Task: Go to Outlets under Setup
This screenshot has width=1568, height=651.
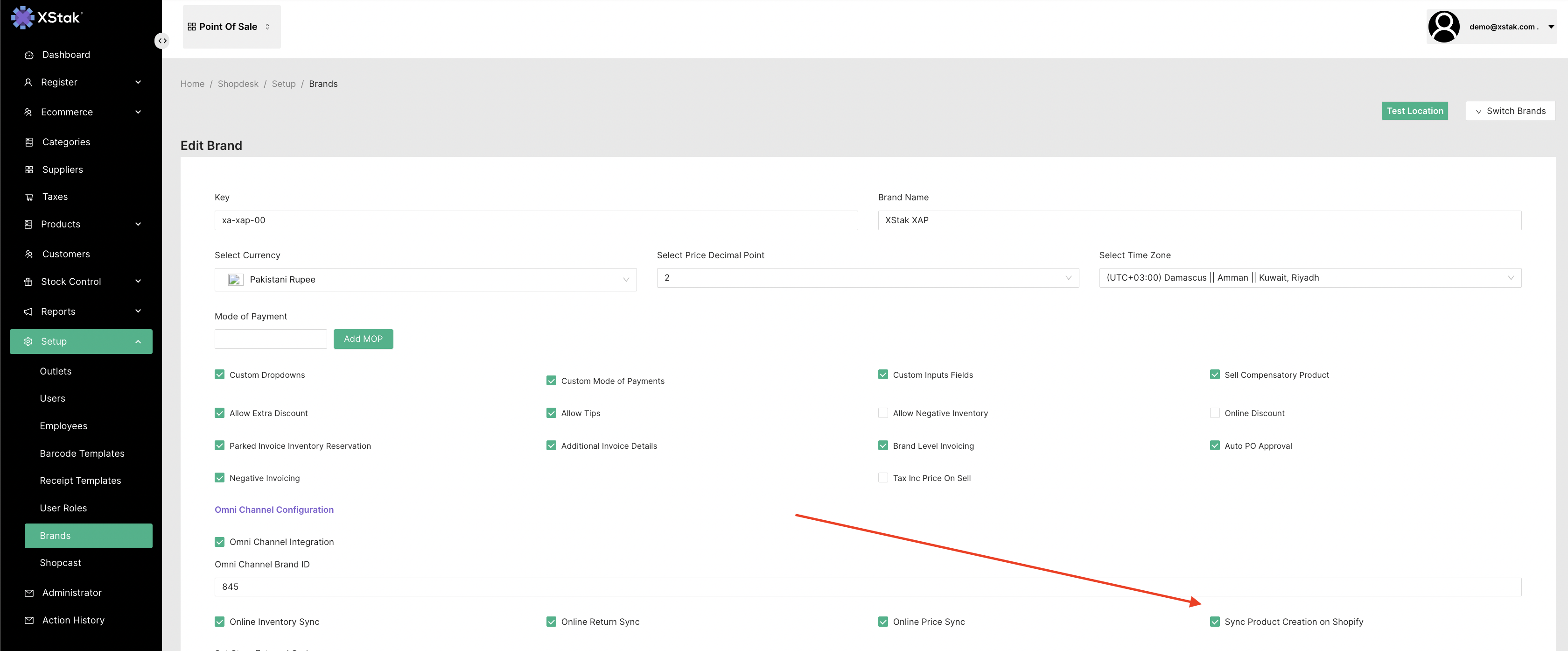Action: pyautogui.click(x=56, y=371)
